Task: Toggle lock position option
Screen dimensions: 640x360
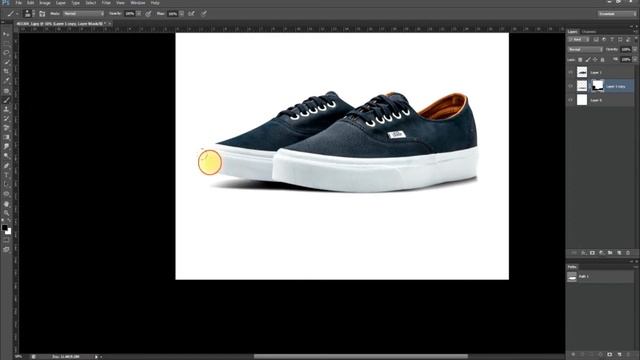Action: [x=595, y=60]
